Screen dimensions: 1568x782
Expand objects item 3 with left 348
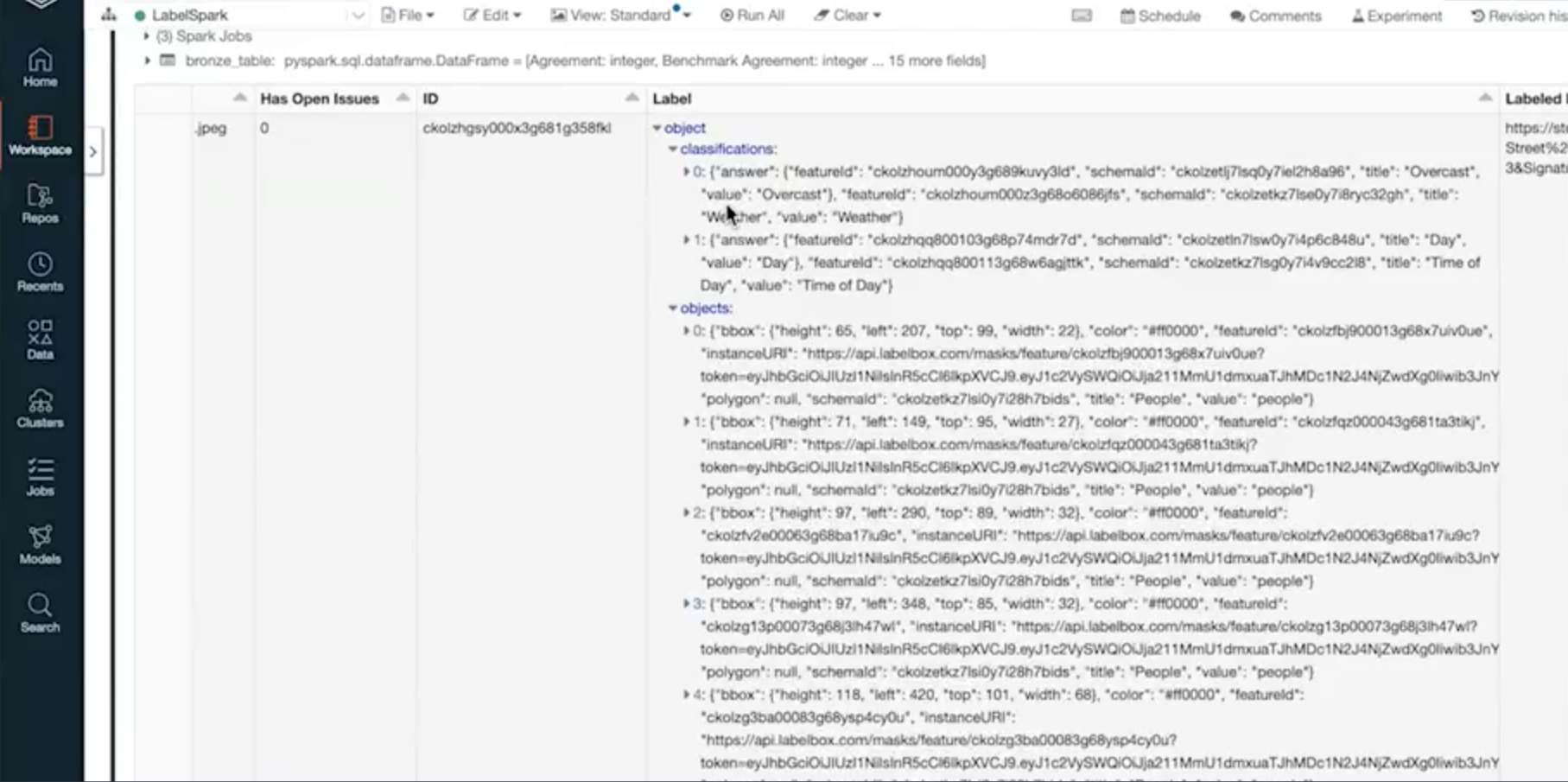coord(687,603)
